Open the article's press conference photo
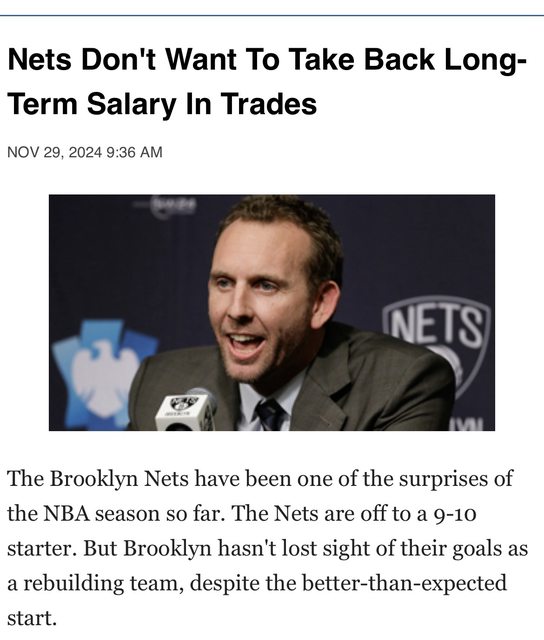544x640 pixels. [x=272, y=313]
